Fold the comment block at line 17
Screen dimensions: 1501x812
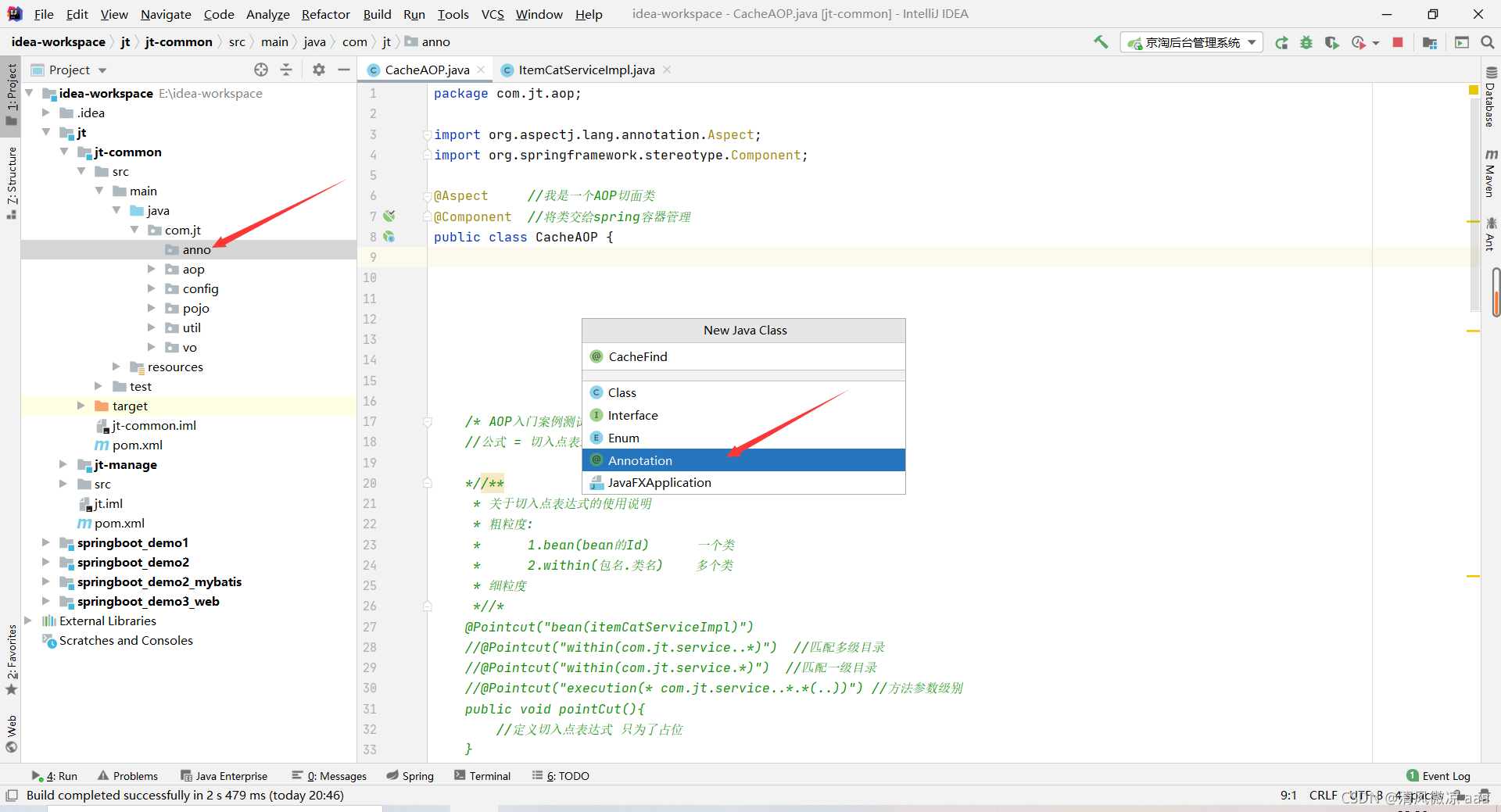428,422
